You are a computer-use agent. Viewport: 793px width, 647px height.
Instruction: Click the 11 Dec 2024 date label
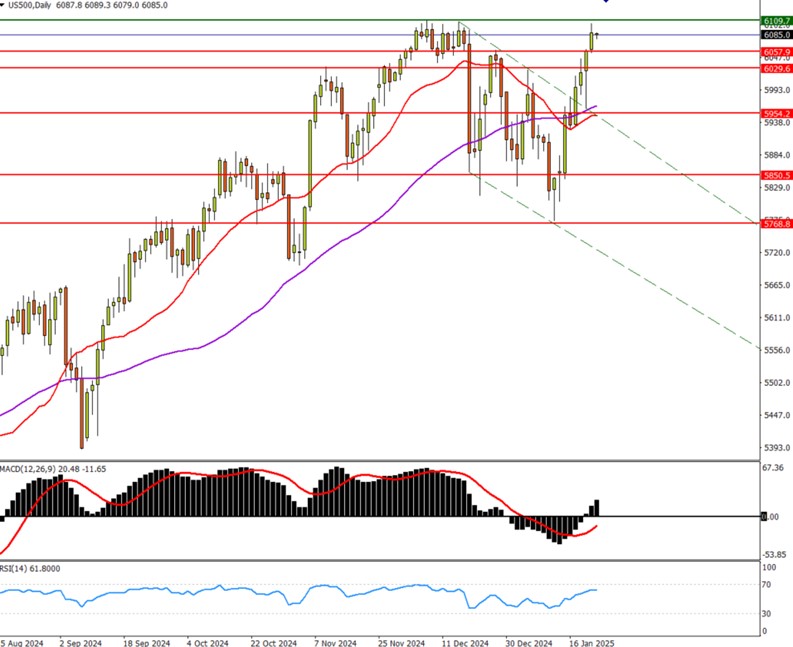[x=462, y=642]
